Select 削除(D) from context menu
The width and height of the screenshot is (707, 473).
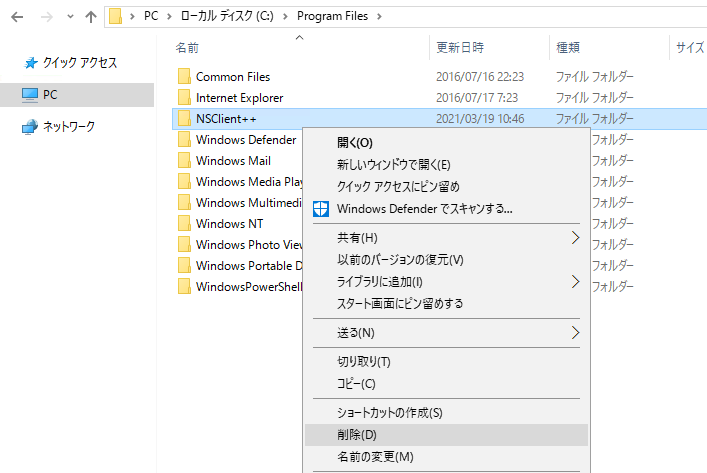tap(357, 435)
